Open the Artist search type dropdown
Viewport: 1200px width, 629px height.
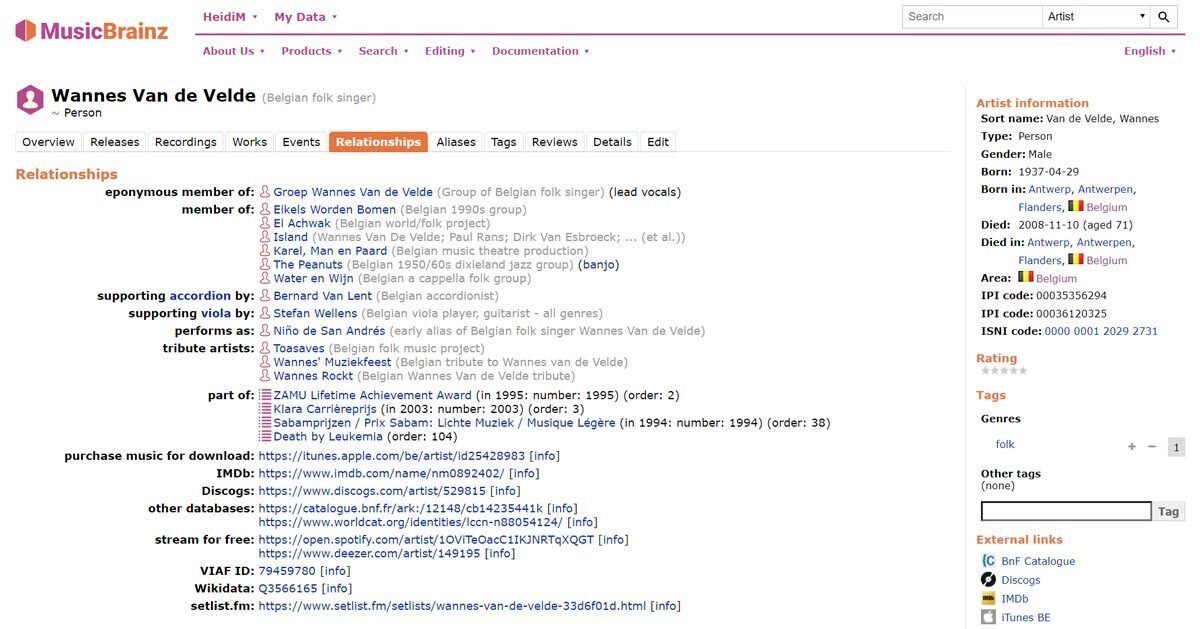1096,17
